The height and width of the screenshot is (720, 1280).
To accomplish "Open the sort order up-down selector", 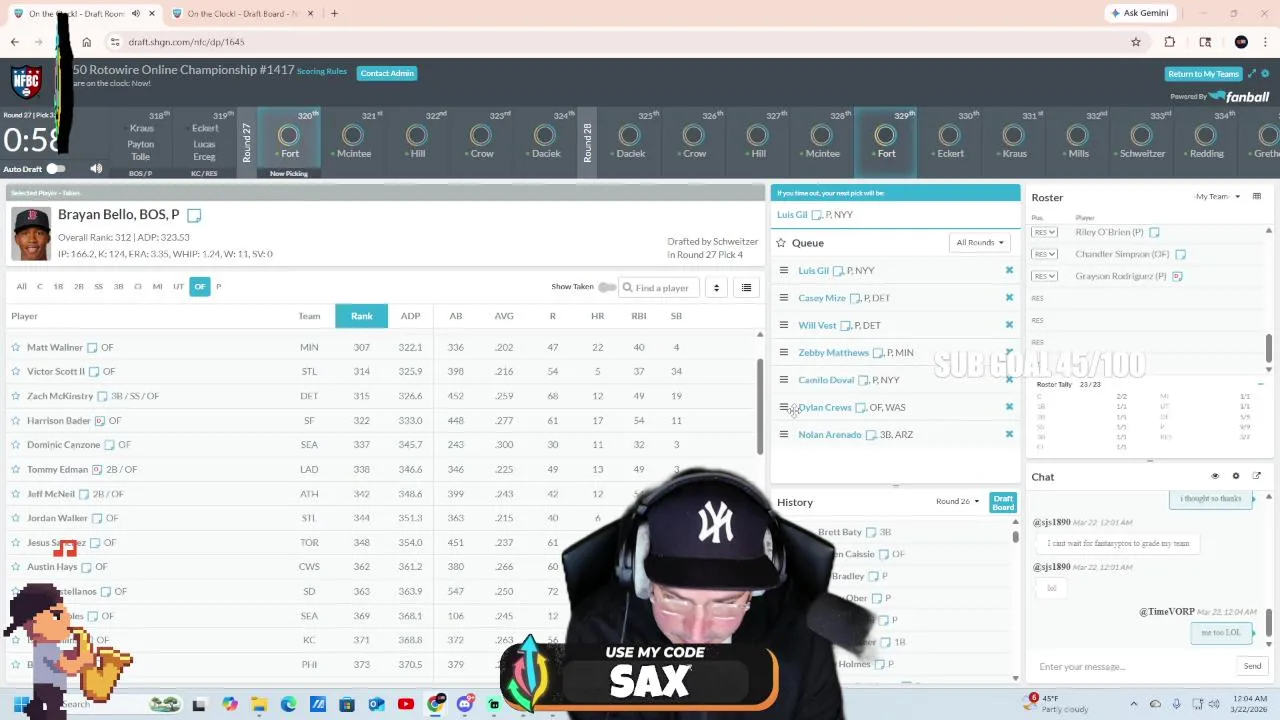I will (716, 288).
